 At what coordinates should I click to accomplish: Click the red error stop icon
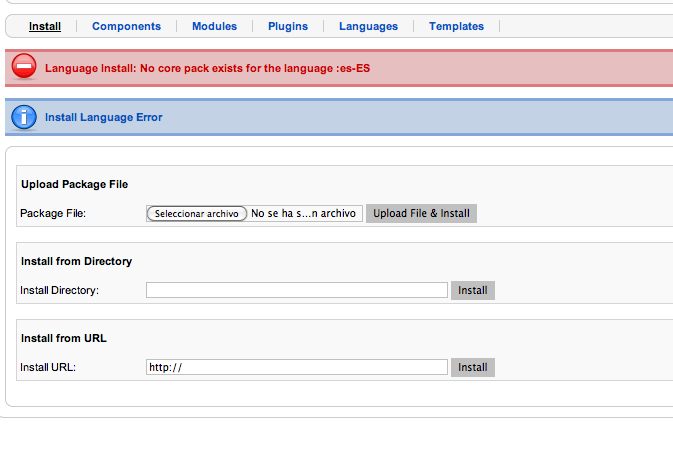point(24,67)
